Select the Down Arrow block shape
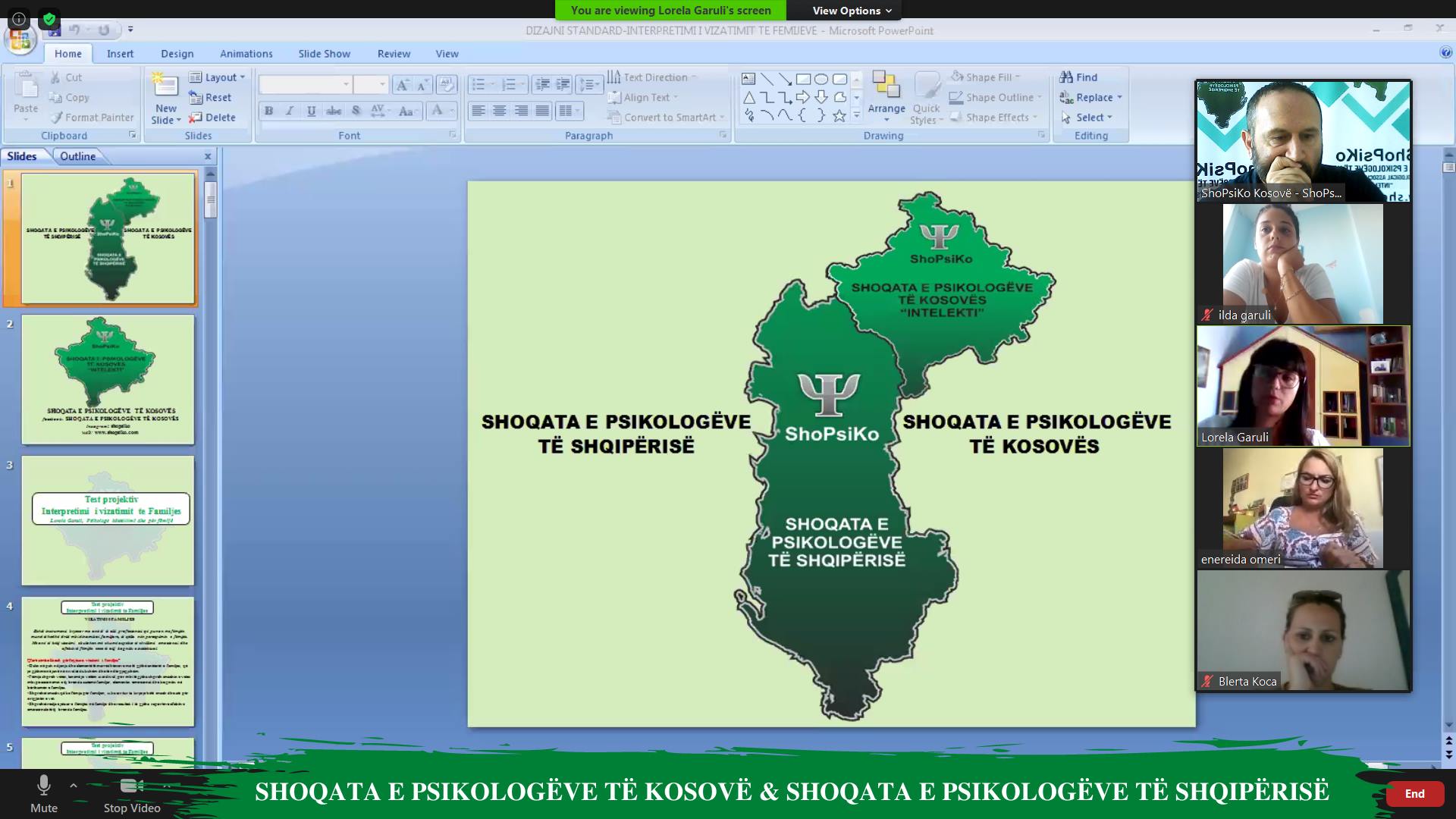This screenshot has width=1456, height=819. pyautogui.click(x=821, y=97)
